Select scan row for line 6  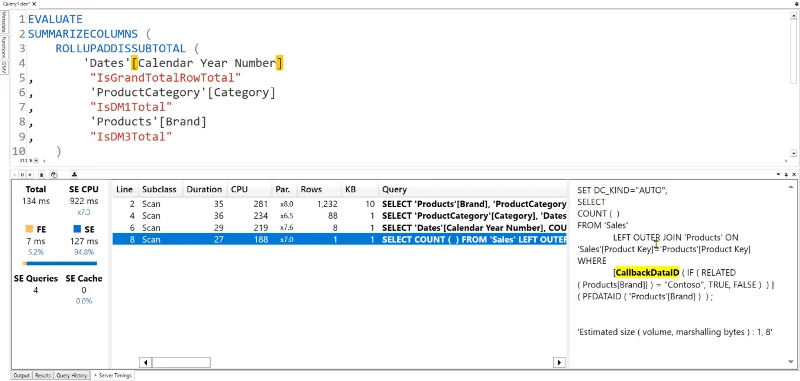pos(340,227)
